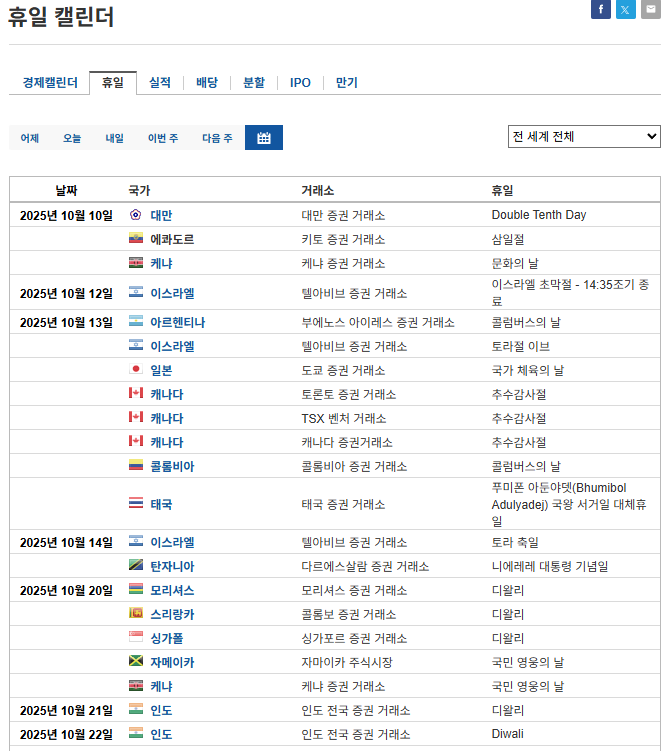Switch to the 경제캘린더 tab

point(50,83)
